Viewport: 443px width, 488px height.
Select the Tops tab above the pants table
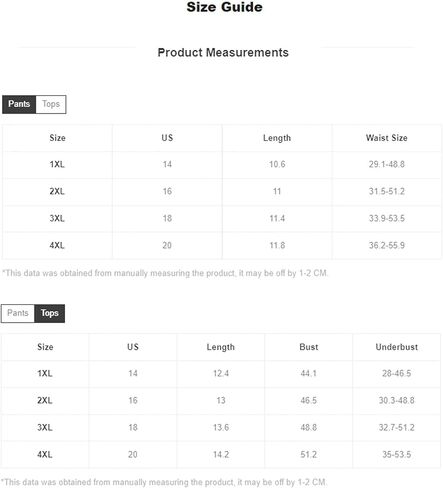pyautogui.click(x=51, y=104)
